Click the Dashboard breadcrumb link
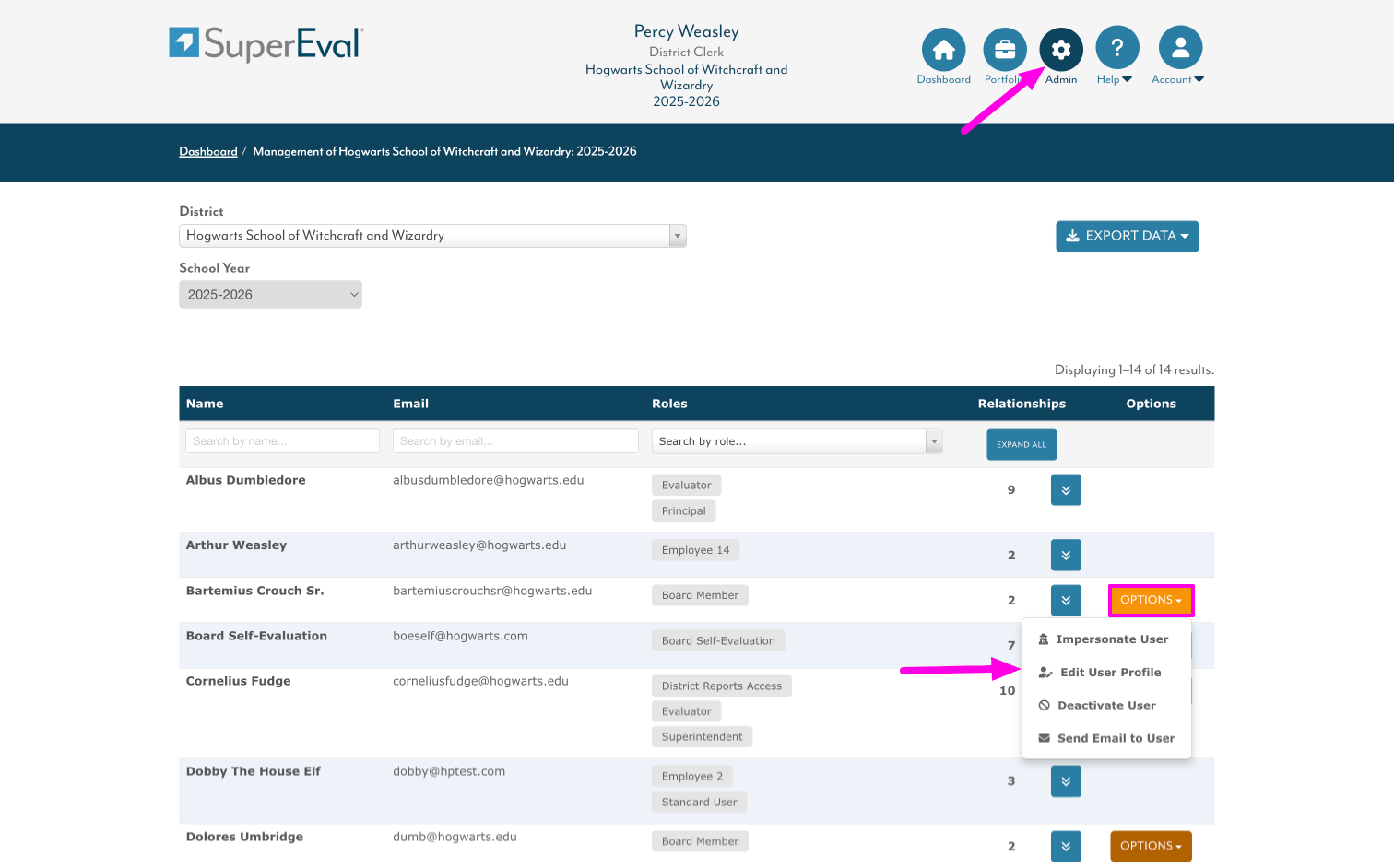Image resolution: width=1394 pixels, height=868 pixels. (x=208, y=151)
